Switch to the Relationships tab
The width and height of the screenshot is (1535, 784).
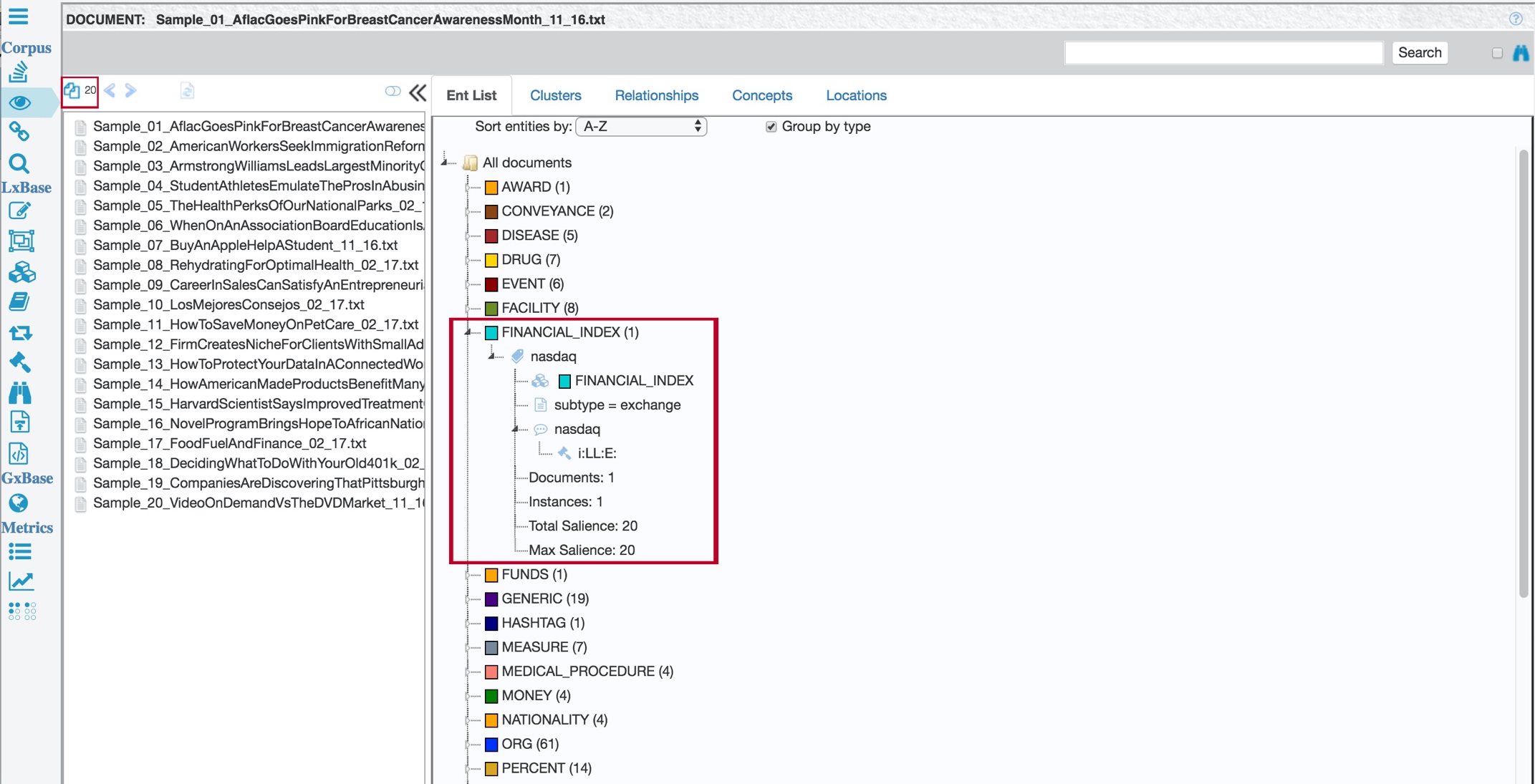coord(656,95)
